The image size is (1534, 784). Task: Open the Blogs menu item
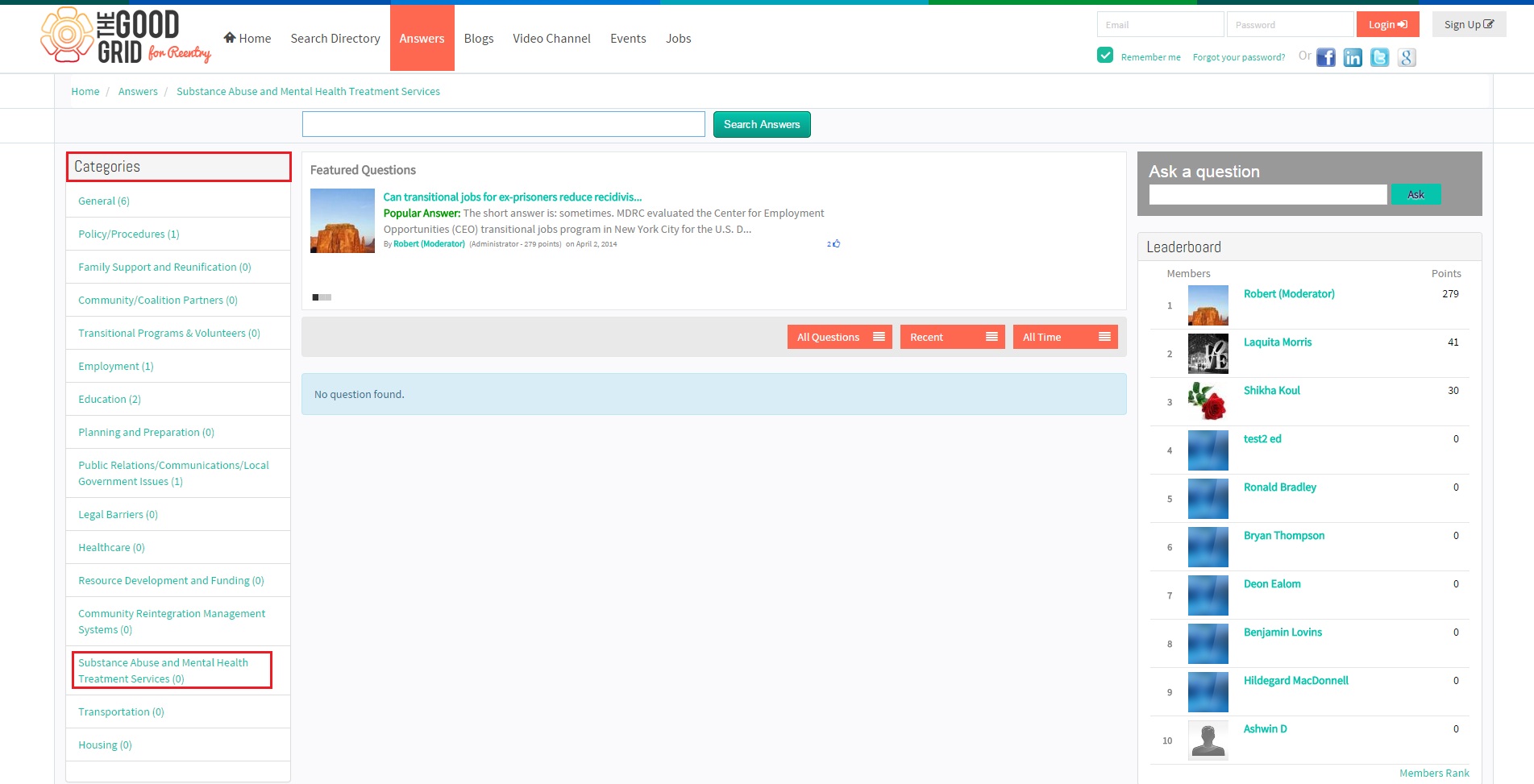coord(479,38)
